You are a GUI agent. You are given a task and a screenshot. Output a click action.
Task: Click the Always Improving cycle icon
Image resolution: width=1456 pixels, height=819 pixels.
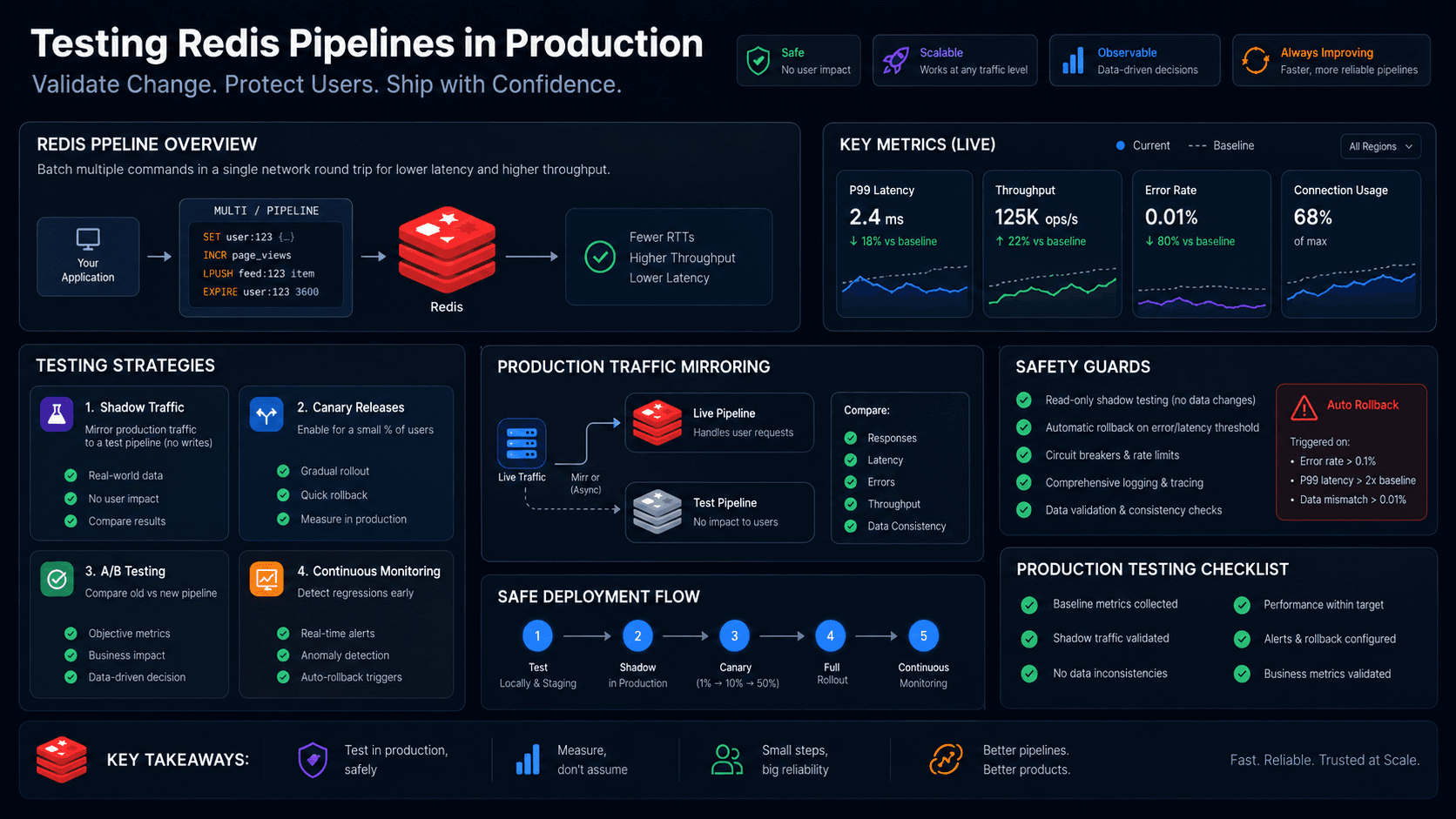tap(1256, 61)
